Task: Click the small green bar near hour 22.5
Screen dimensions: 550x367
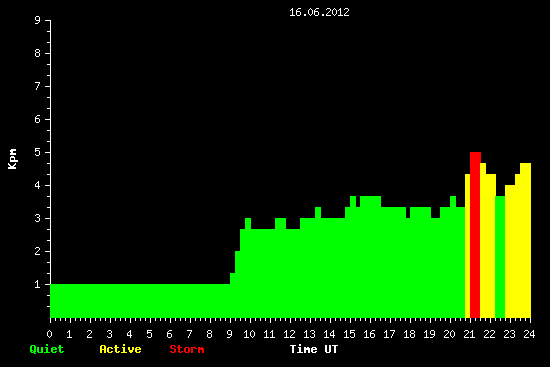Action: 500,257
